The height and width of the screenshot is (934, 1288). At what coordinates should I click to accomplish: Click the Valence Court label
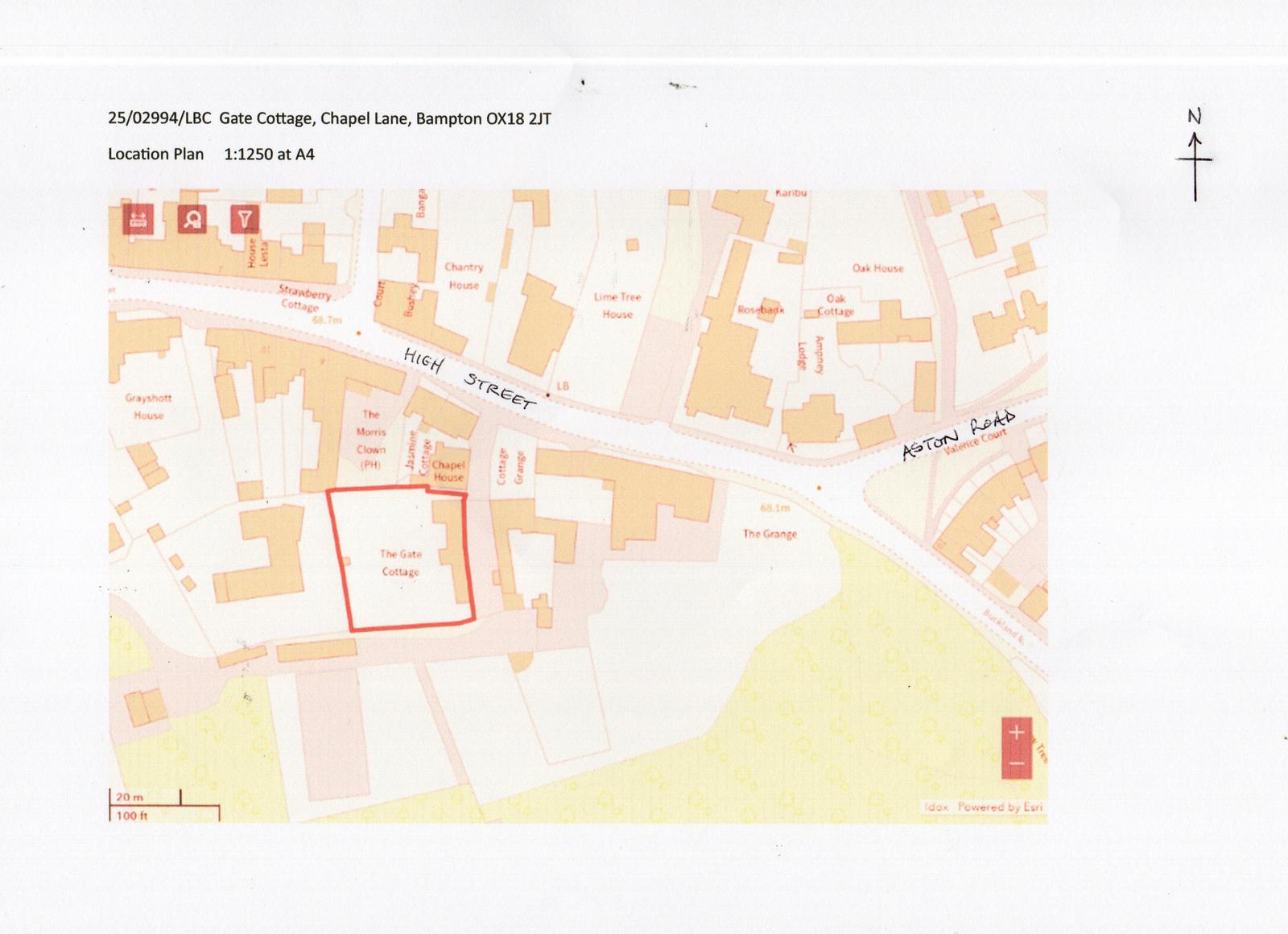[x=976, y=441]
